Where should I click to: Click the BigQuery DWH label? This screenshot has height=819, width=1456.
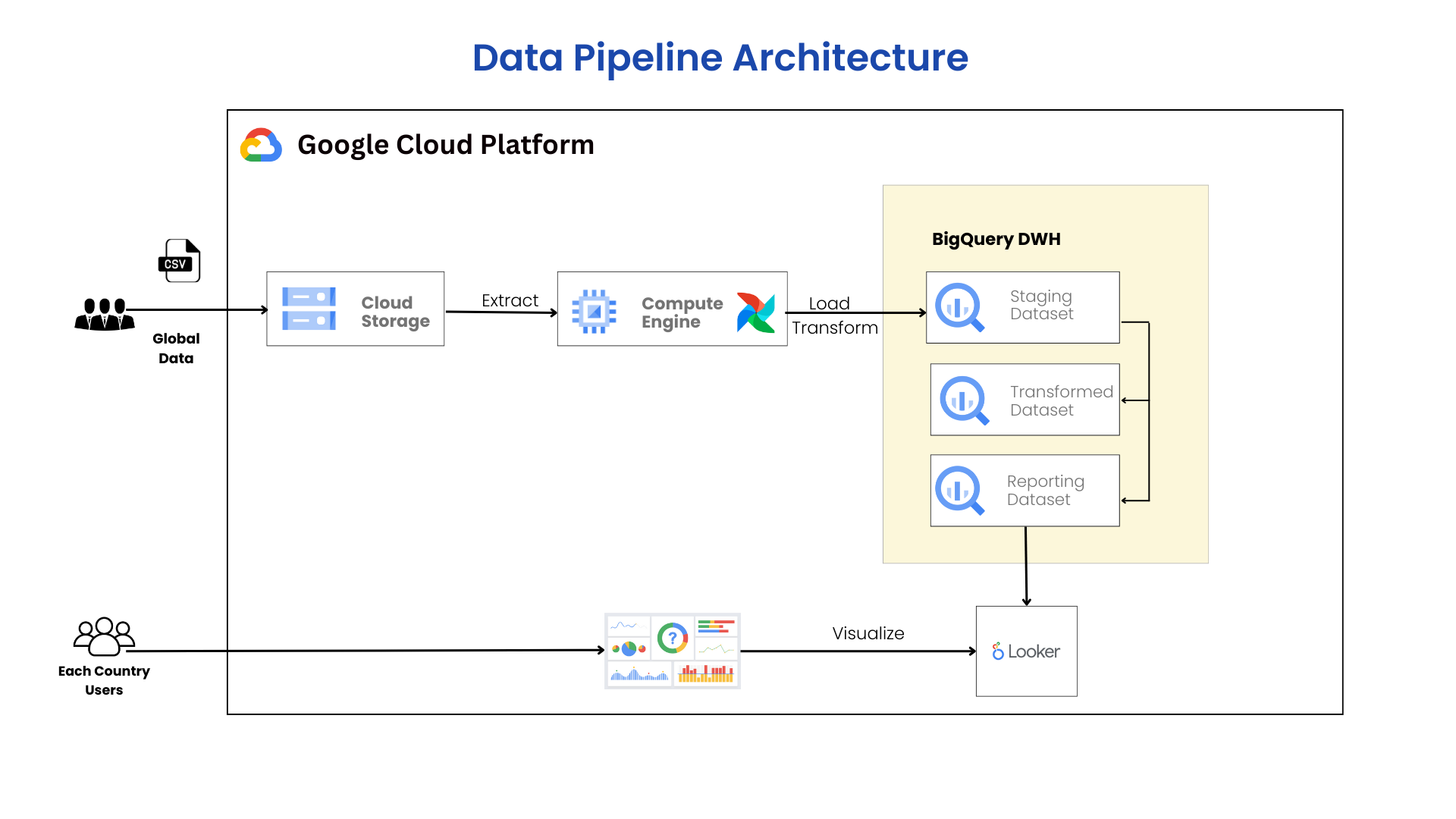(x=996, y=240)
